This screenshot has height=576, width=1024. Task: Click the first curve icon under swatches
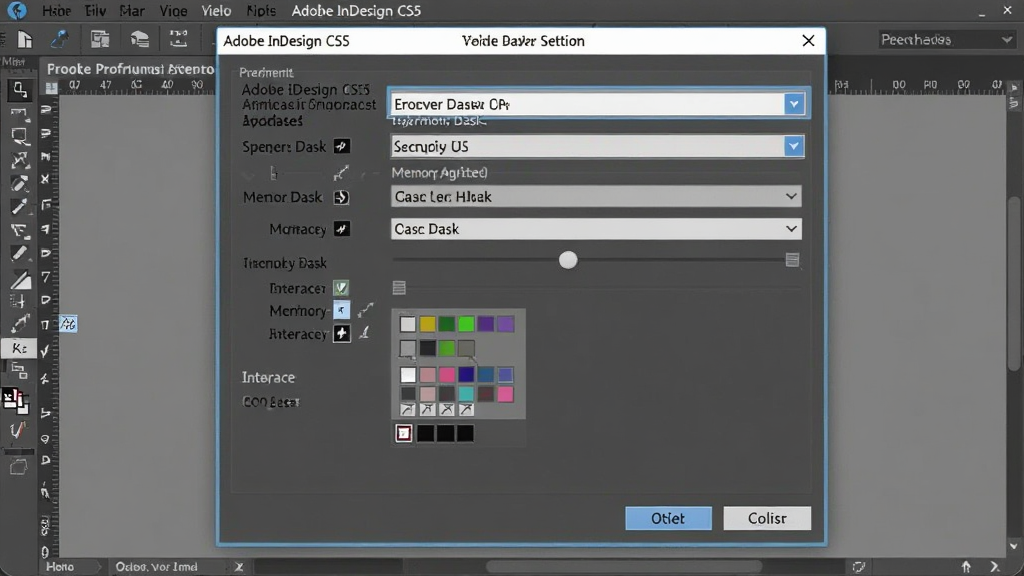tap(408, 409)
